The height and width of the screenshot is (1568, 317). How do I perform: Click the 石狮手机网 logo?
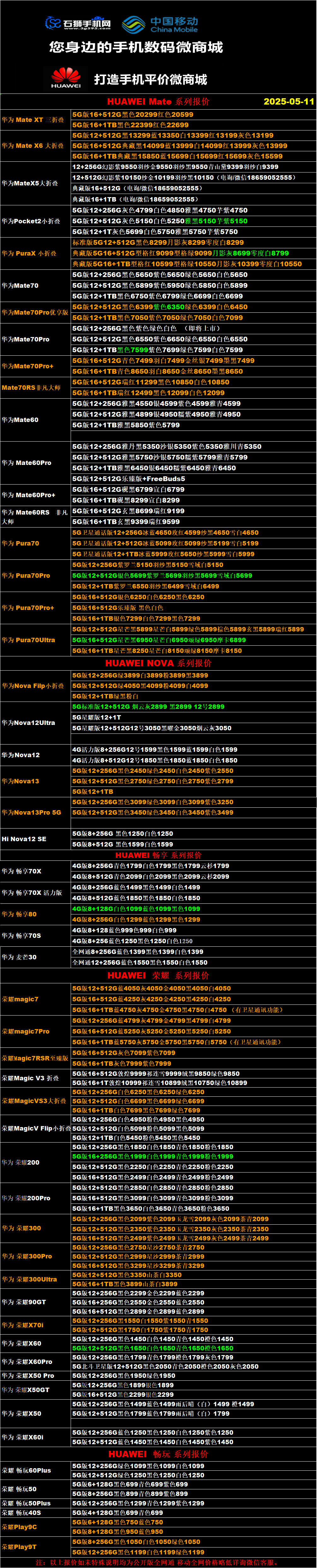pos(78,23)
